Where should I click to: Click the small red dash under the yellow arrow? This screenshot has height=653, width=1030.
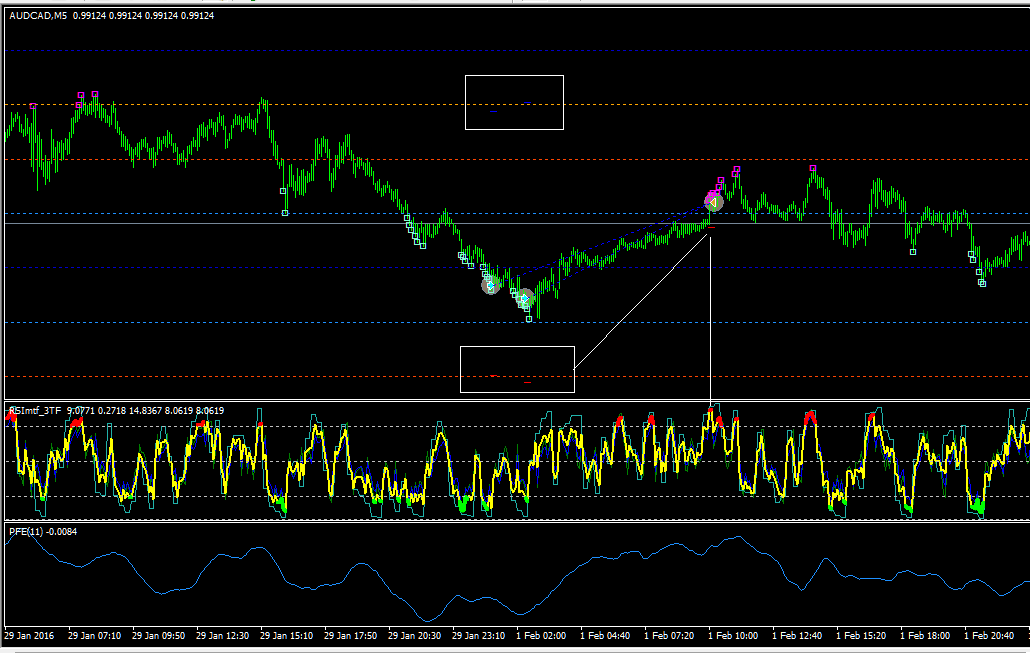pos(711,227)
